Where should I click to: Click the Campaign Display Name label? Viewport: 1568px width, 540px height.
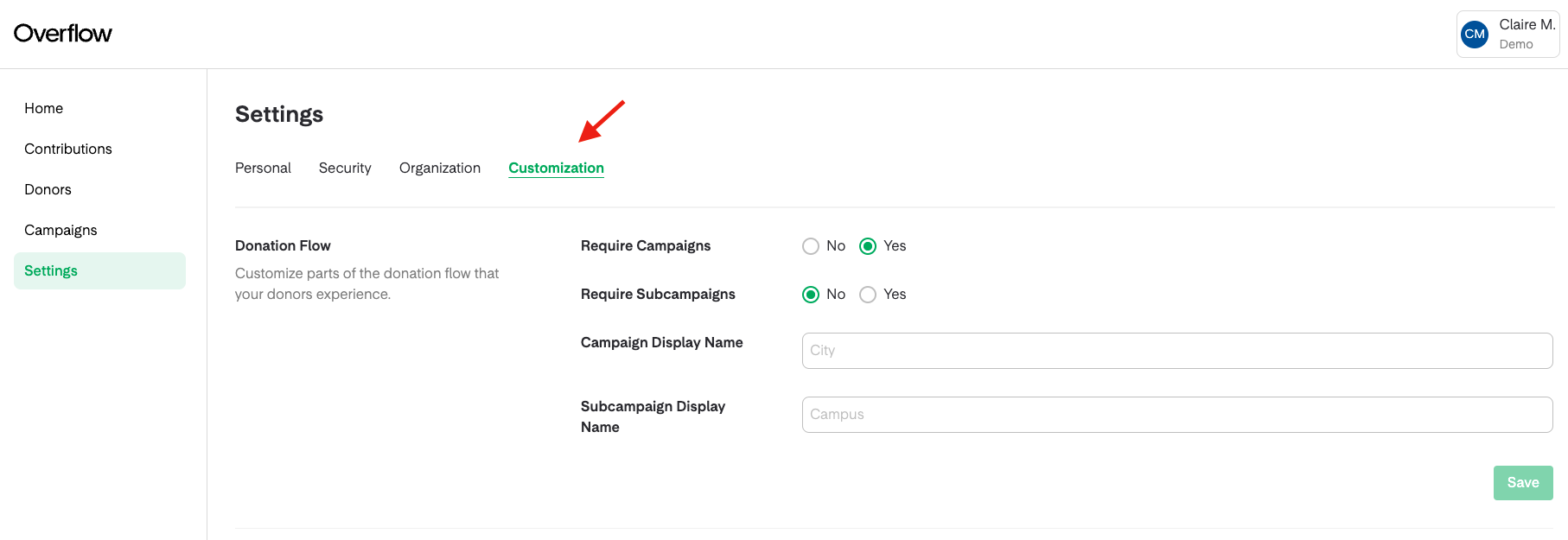(662, 342)
